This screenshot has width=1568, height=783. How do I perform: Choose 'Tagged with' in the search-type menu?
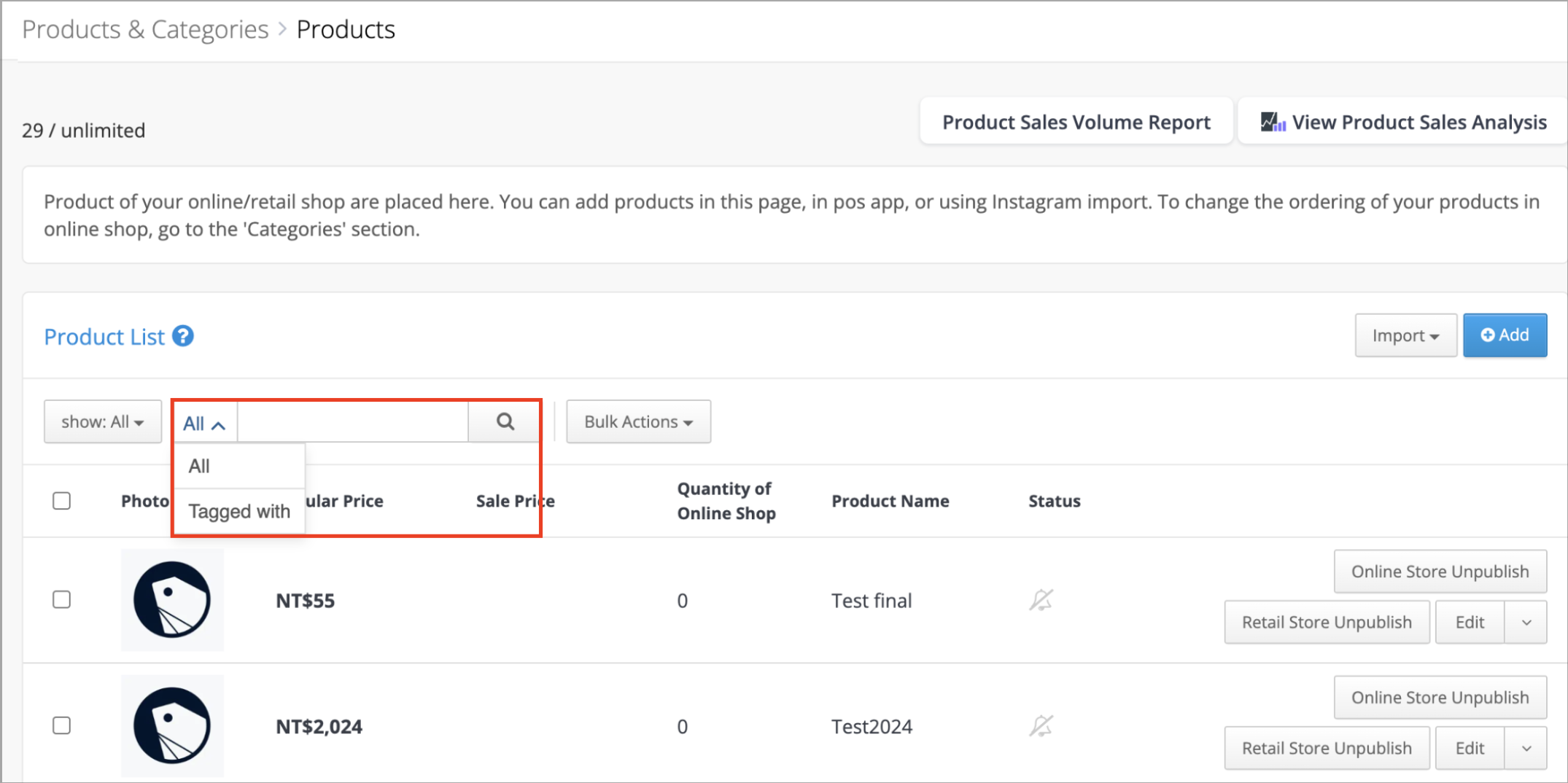click(x=239, y=511)
